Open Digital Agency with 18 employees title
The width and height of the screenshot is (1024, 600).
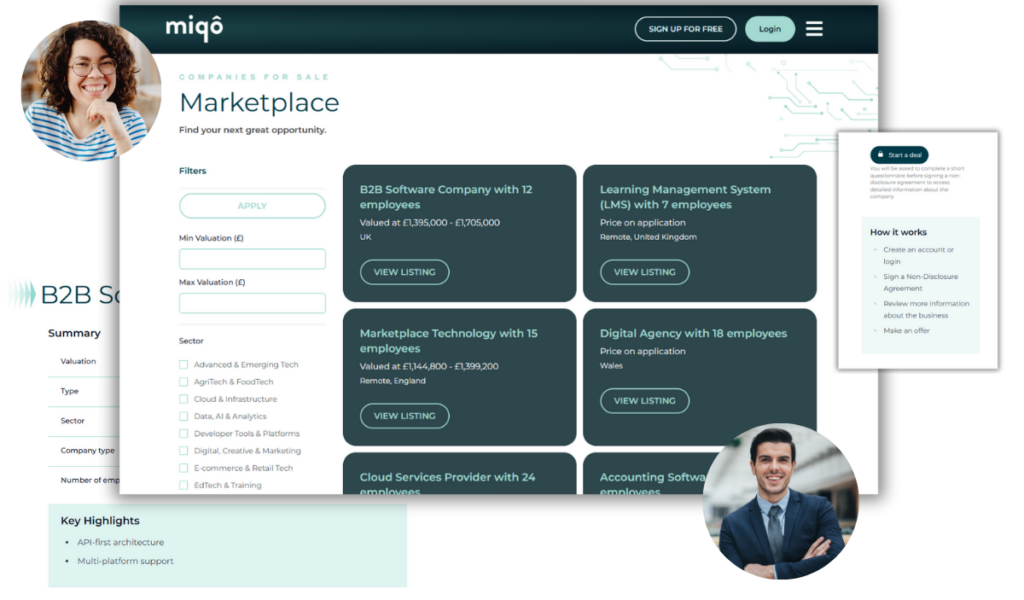tap(694, 334)
